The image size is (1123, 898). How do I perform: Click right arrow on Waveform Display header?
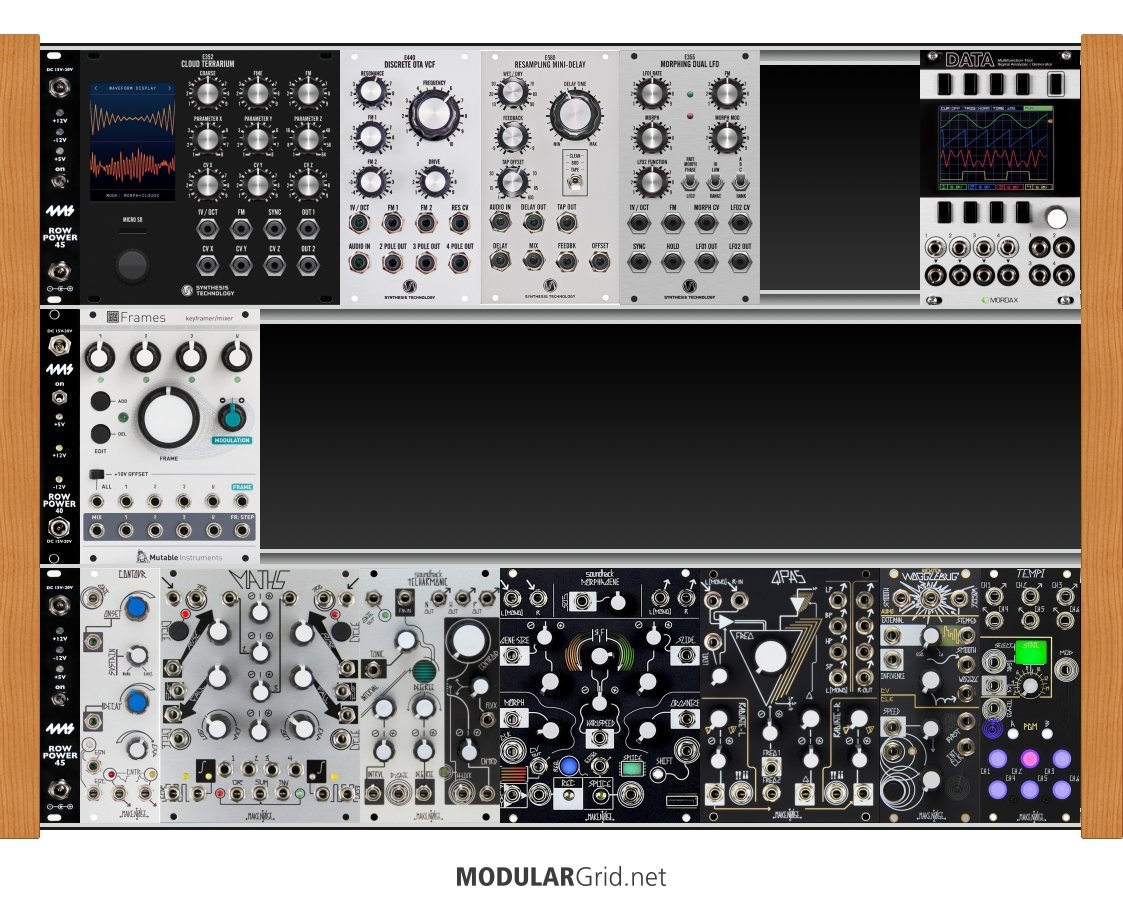169,89
